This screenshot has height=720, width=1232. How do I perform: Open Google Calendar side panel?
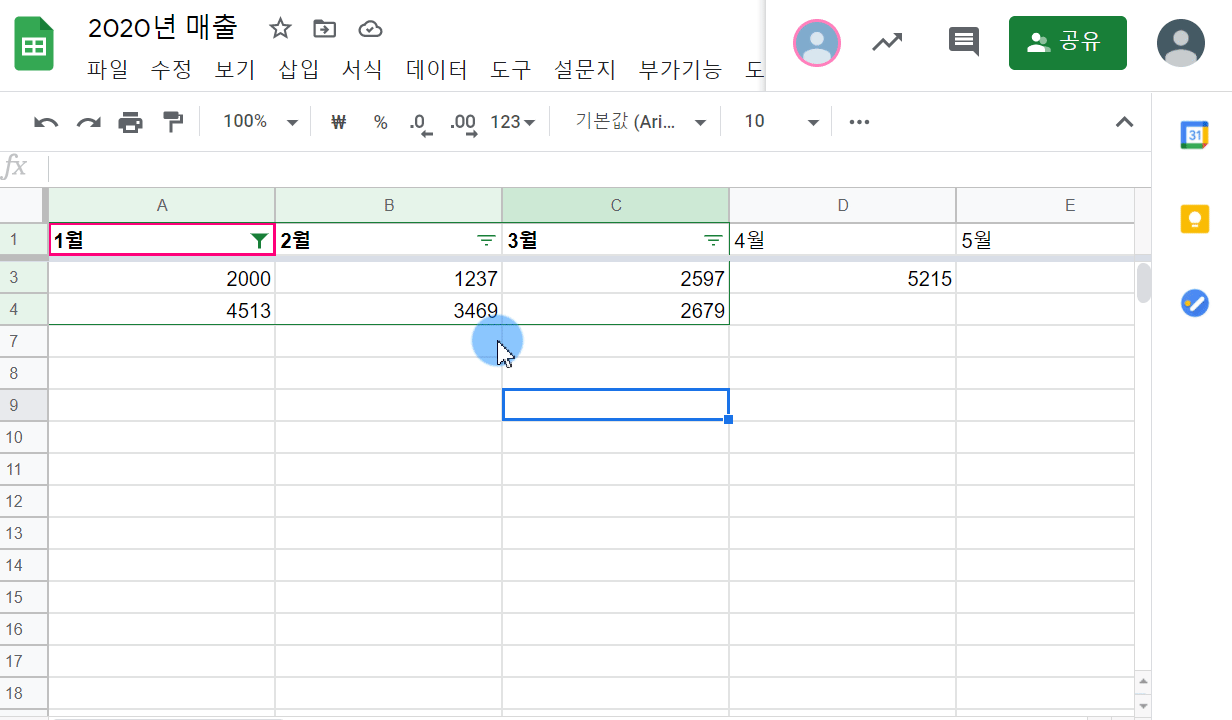click(x=1194, y=135)
